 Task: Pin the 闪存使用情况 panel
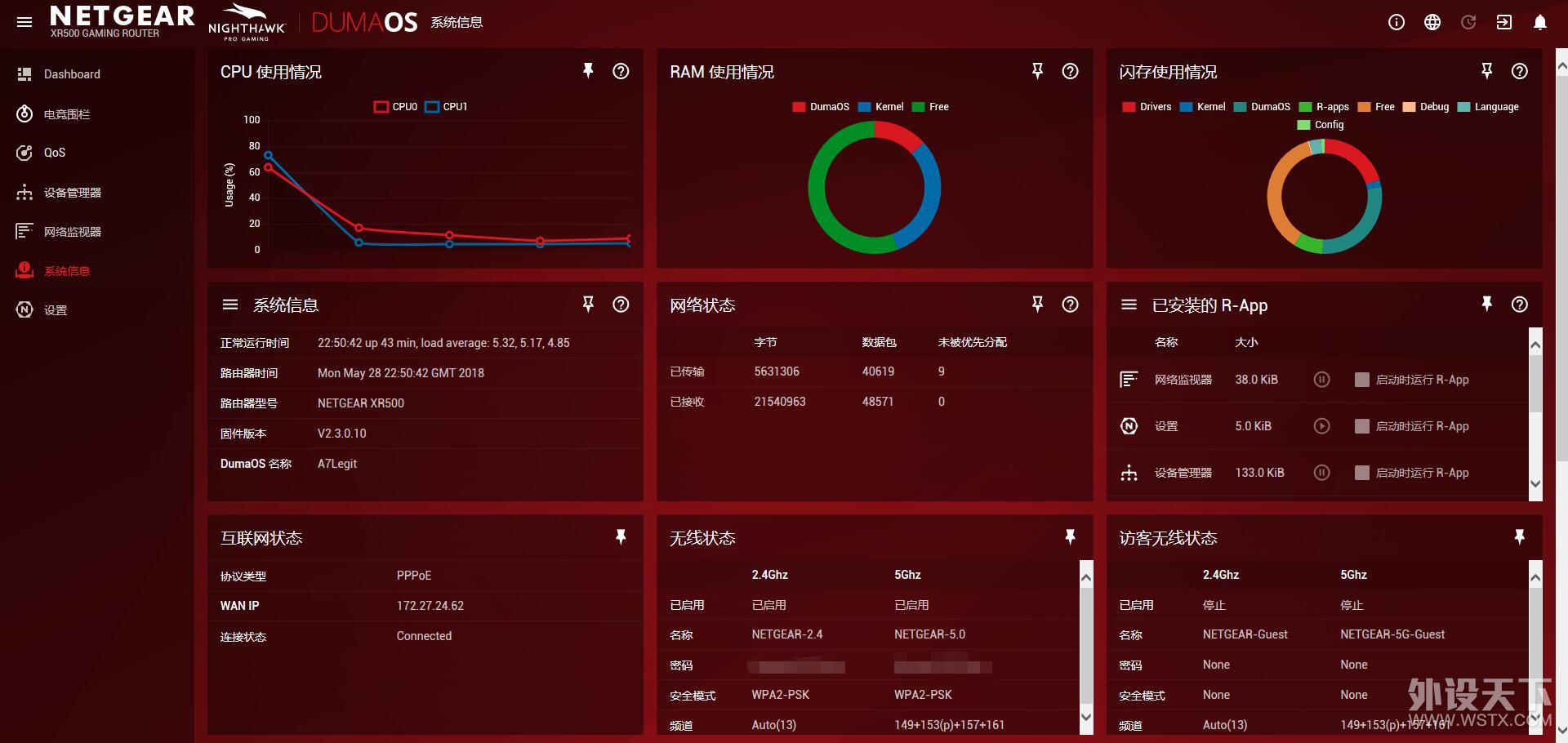pyautogui.click(x=1487, y=71)
